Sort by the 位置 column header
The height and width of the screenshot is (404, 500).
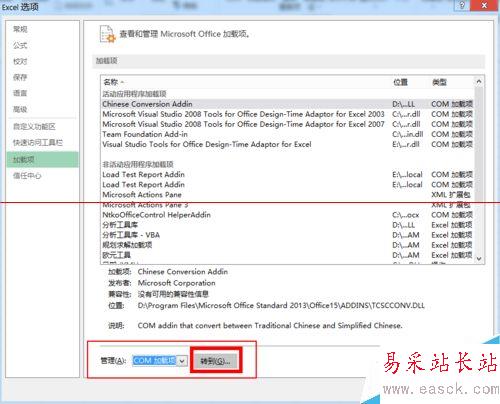(x=400, y=82)
